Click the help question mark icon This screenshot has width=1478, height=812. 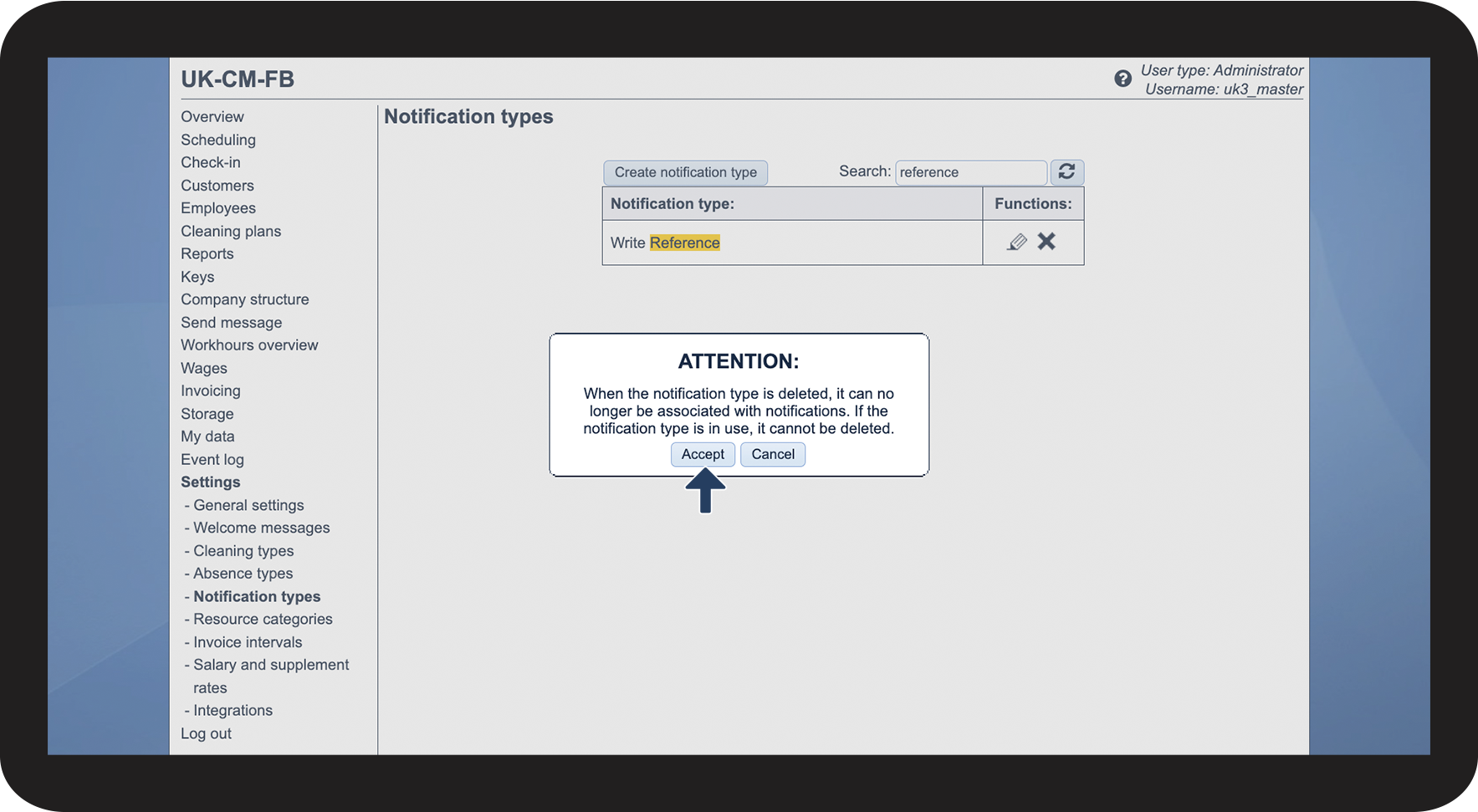[1123, 79]
